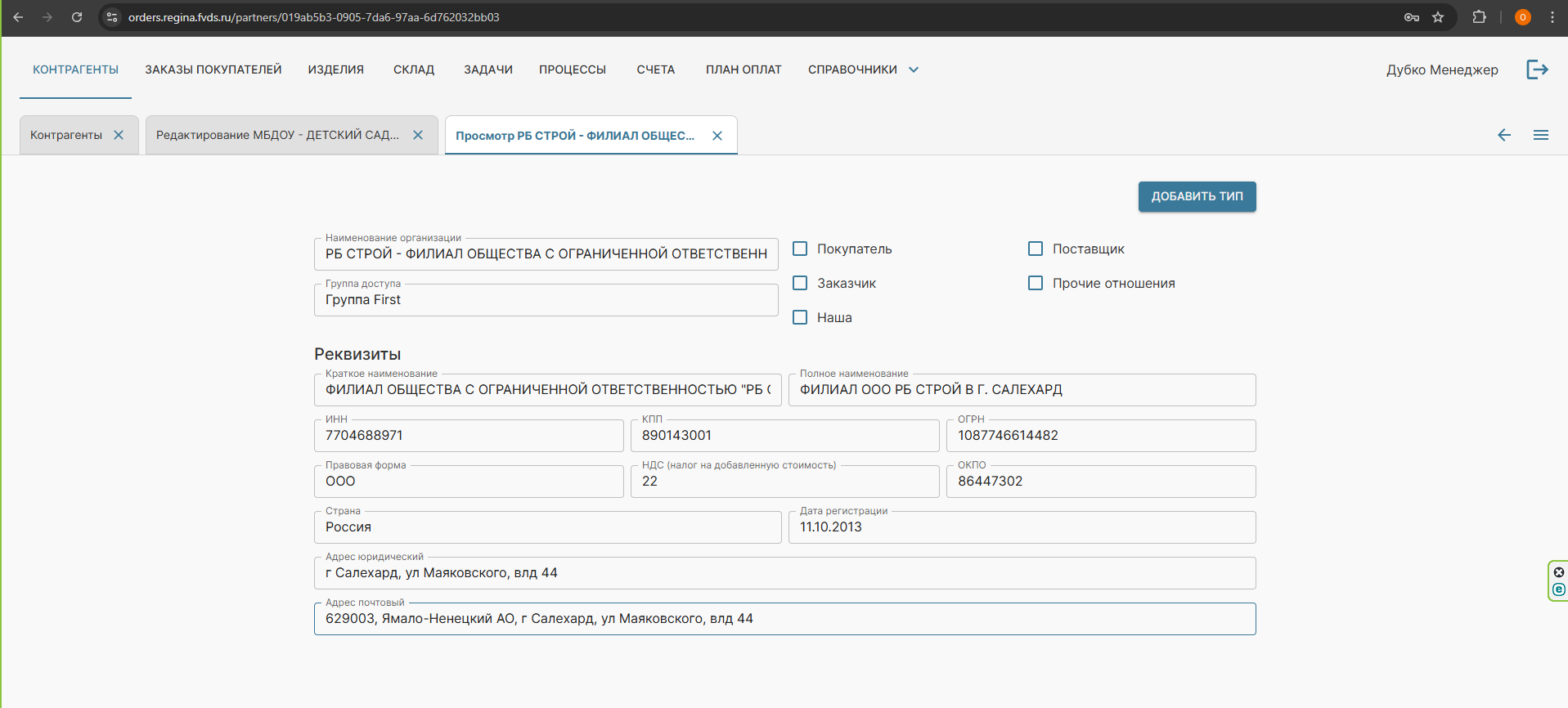
Task: Toggle the Заказчик checkbox
Action: click(x=800, y=283)
